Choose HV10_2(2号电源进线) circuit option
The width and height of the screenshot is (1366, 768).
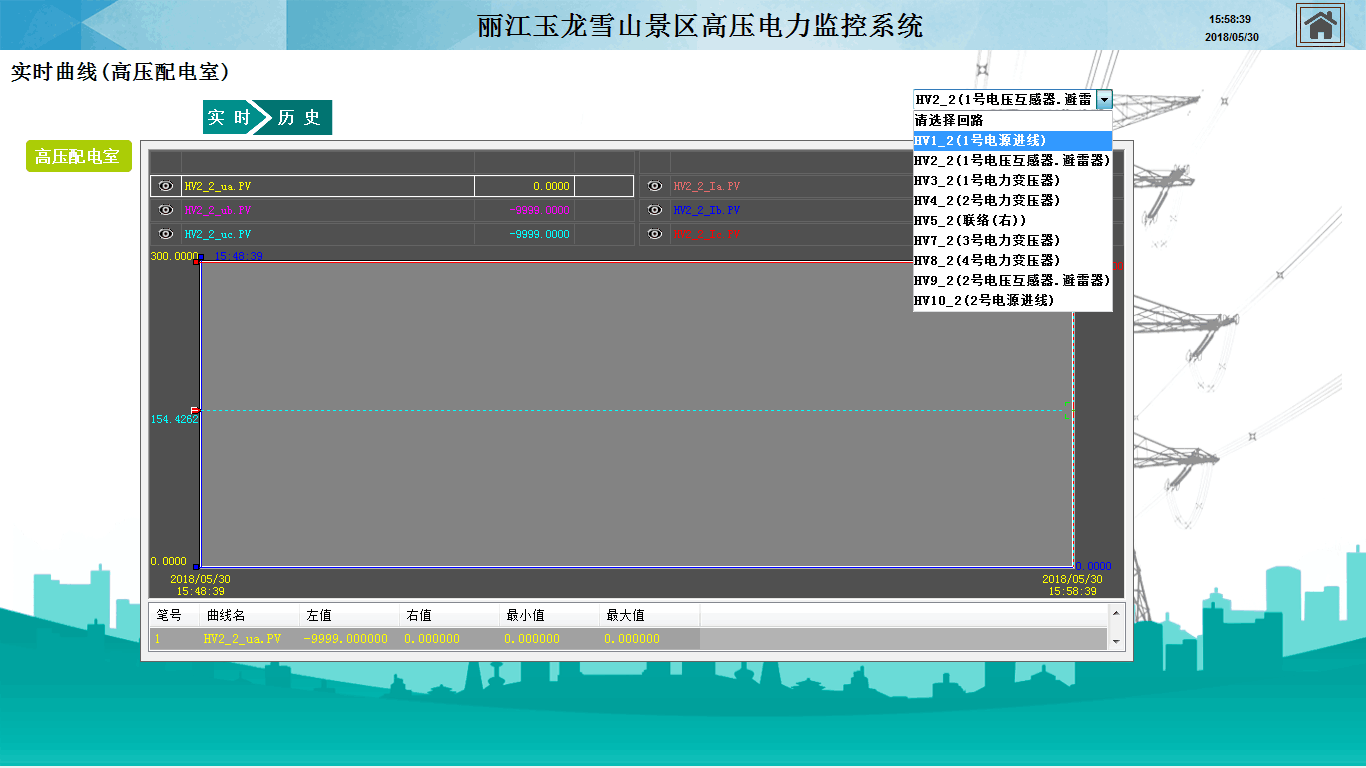[1012, 300]
